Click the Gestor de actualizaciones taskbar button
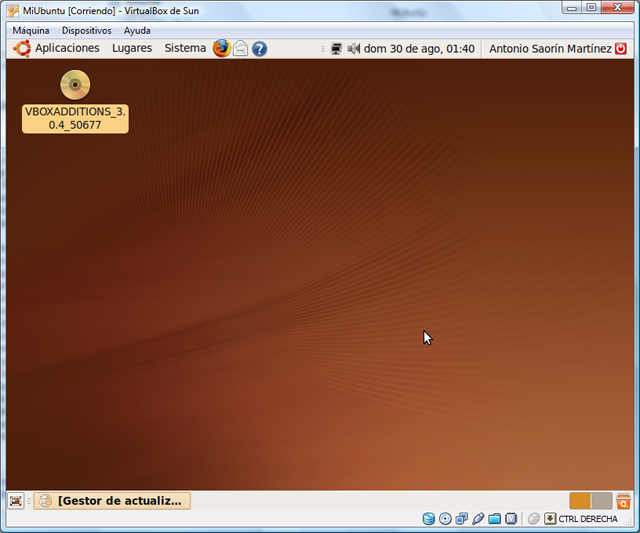 click(112, 501)
